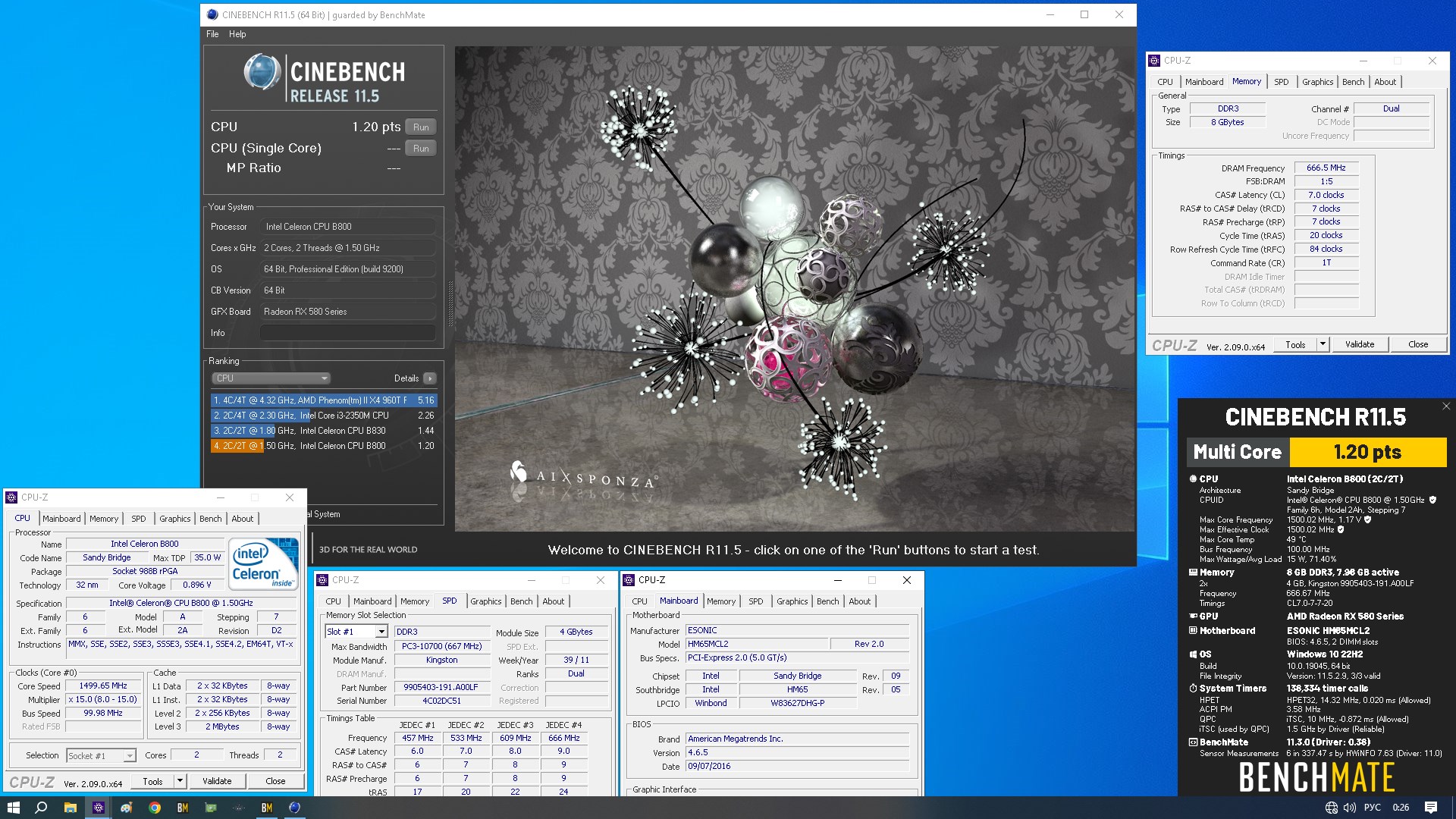Close the BenchMate result overlay
This screenshot has width=1456, height=819.
pos(1446,406)
